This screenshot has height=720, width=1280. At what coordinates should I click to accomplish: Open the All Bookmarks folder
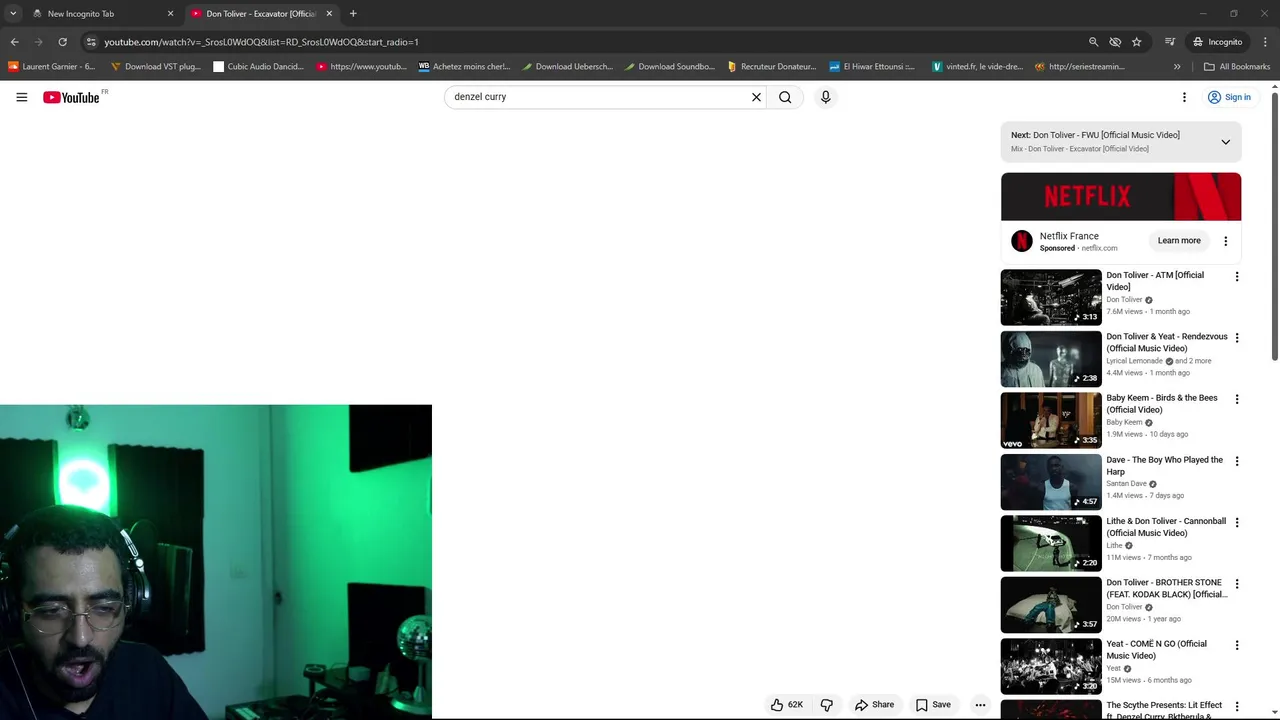pyautogui.click(x=1237, y=67)
